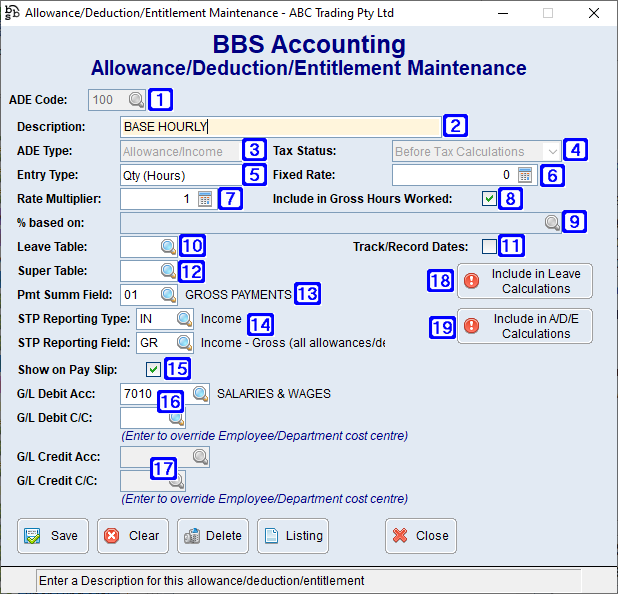Enable Track/Record Dates checkbox
618x594 pixels.
489,247
